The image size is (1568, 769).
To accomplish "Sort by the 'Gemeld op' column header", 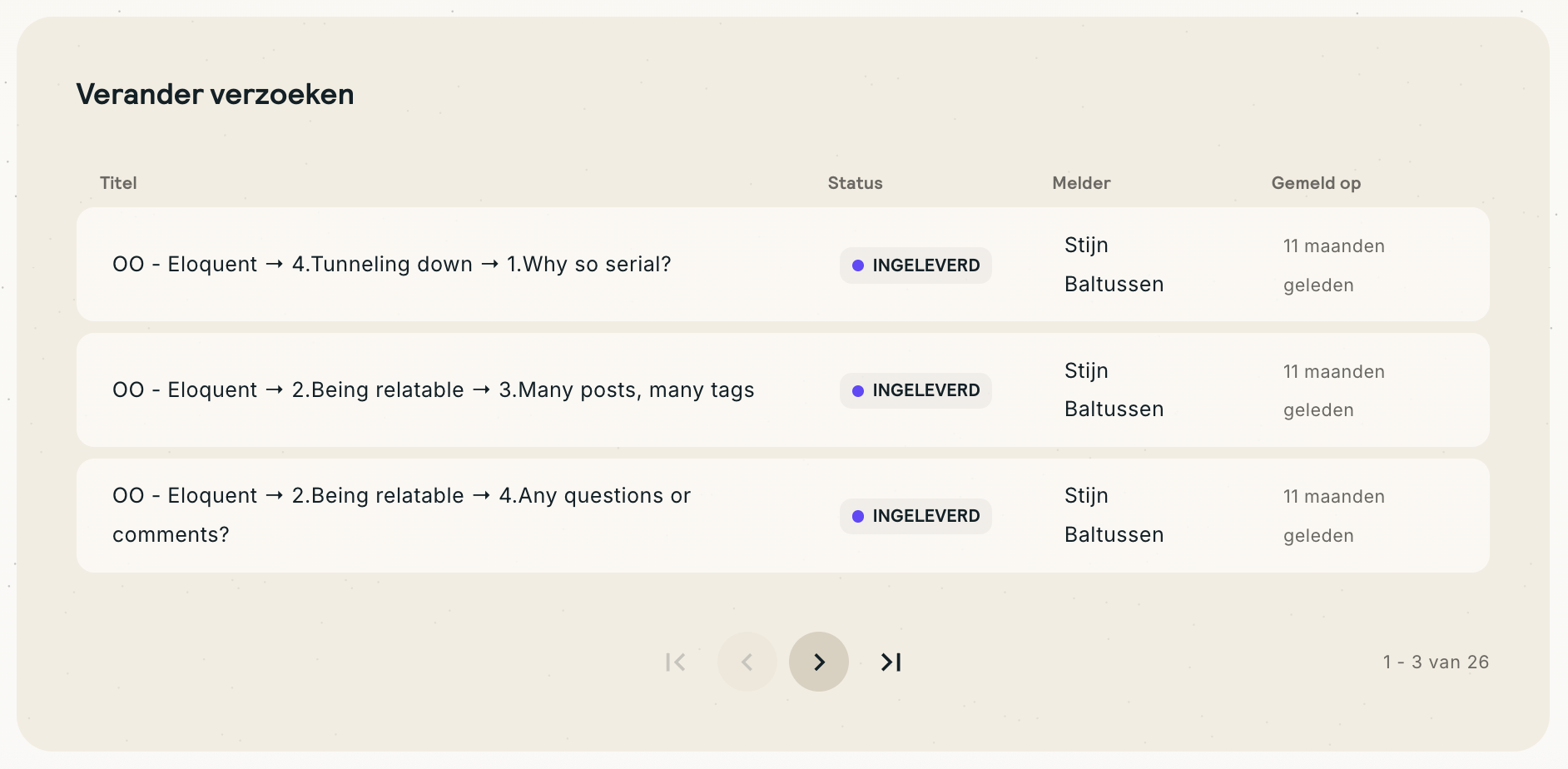I will click(x=1316, y=183).
